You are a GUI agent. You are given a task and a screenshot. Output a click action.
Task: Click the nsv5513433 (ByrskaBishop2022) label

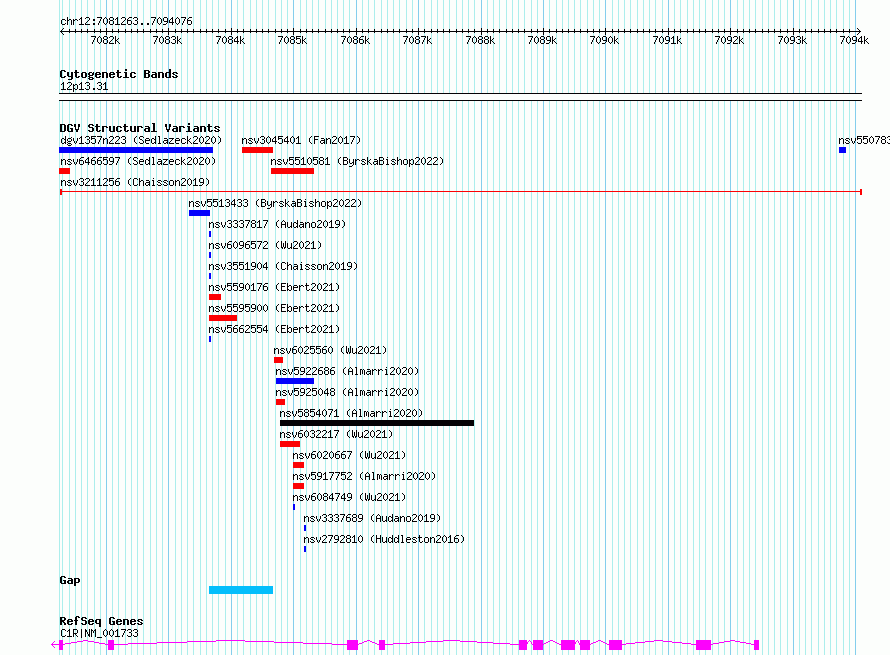point(275,203)
